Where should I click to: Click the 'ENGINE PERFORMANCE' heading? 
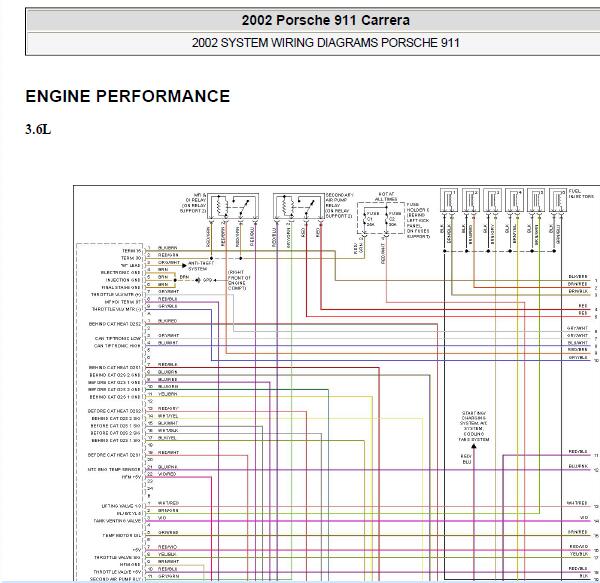pos(127,96)
